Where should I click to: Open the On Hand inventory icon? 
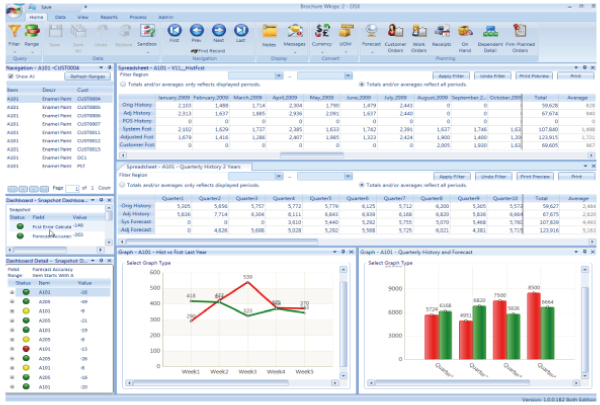click(x=465, y=31)
